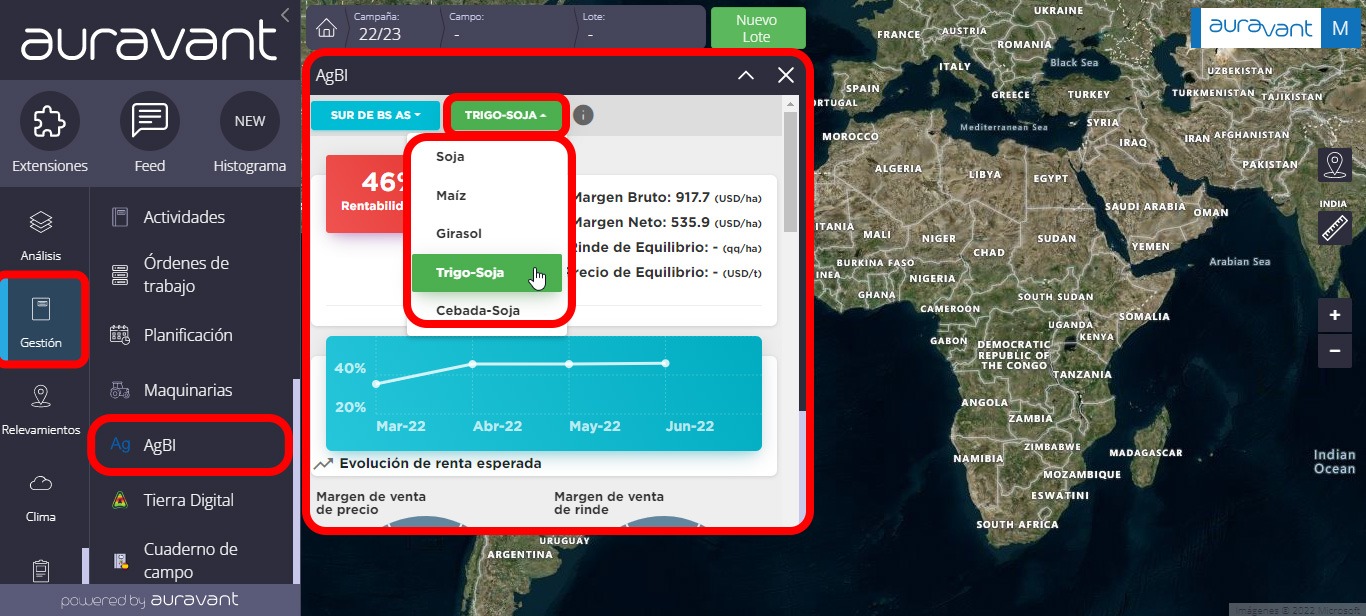The width and height of the screenshot is (1366, 616).
Task: Go to the home icon in the top bar
Action: point(325,27)
